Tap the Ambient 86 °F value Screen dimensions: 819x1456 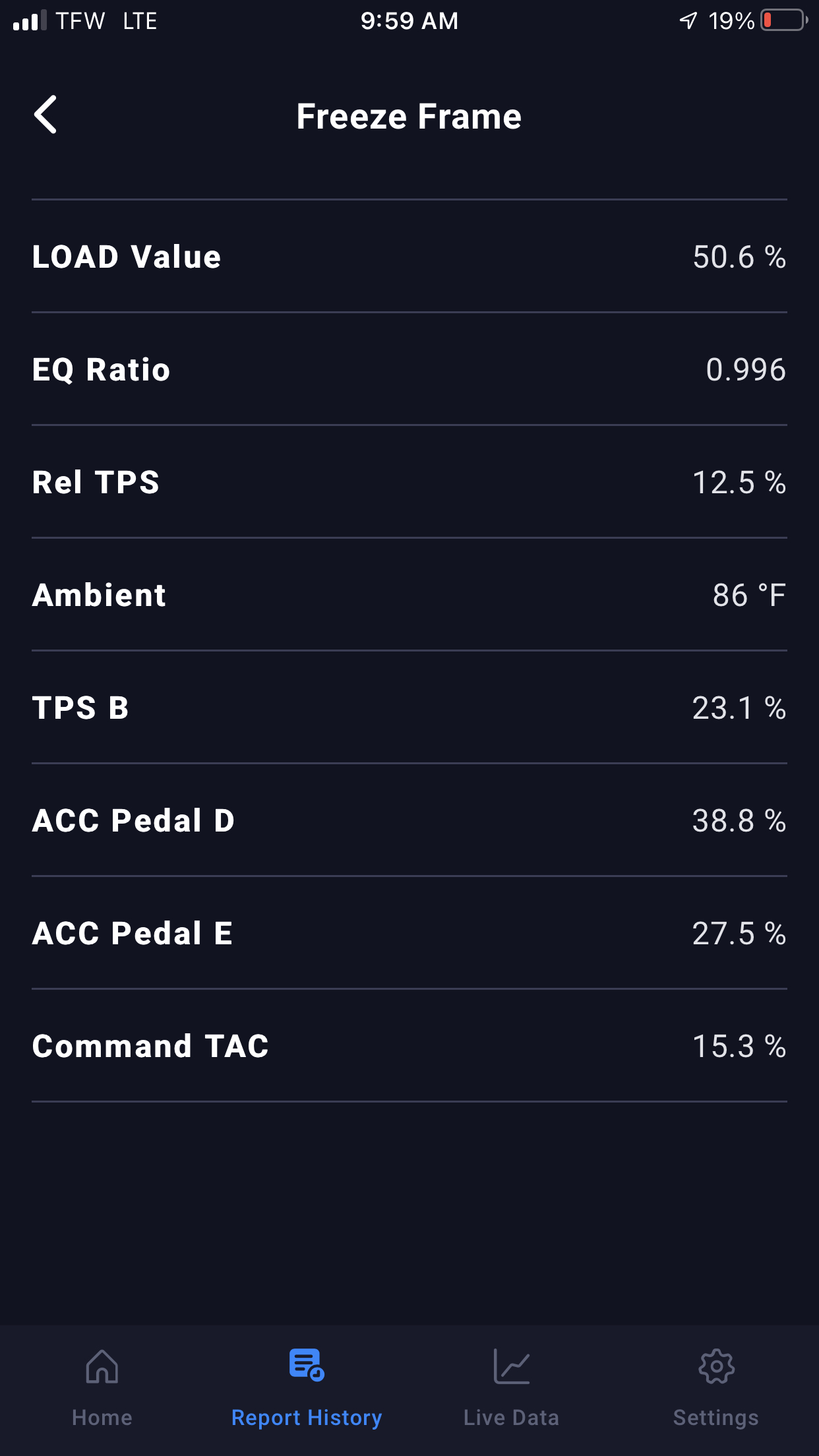coord(749,595)
